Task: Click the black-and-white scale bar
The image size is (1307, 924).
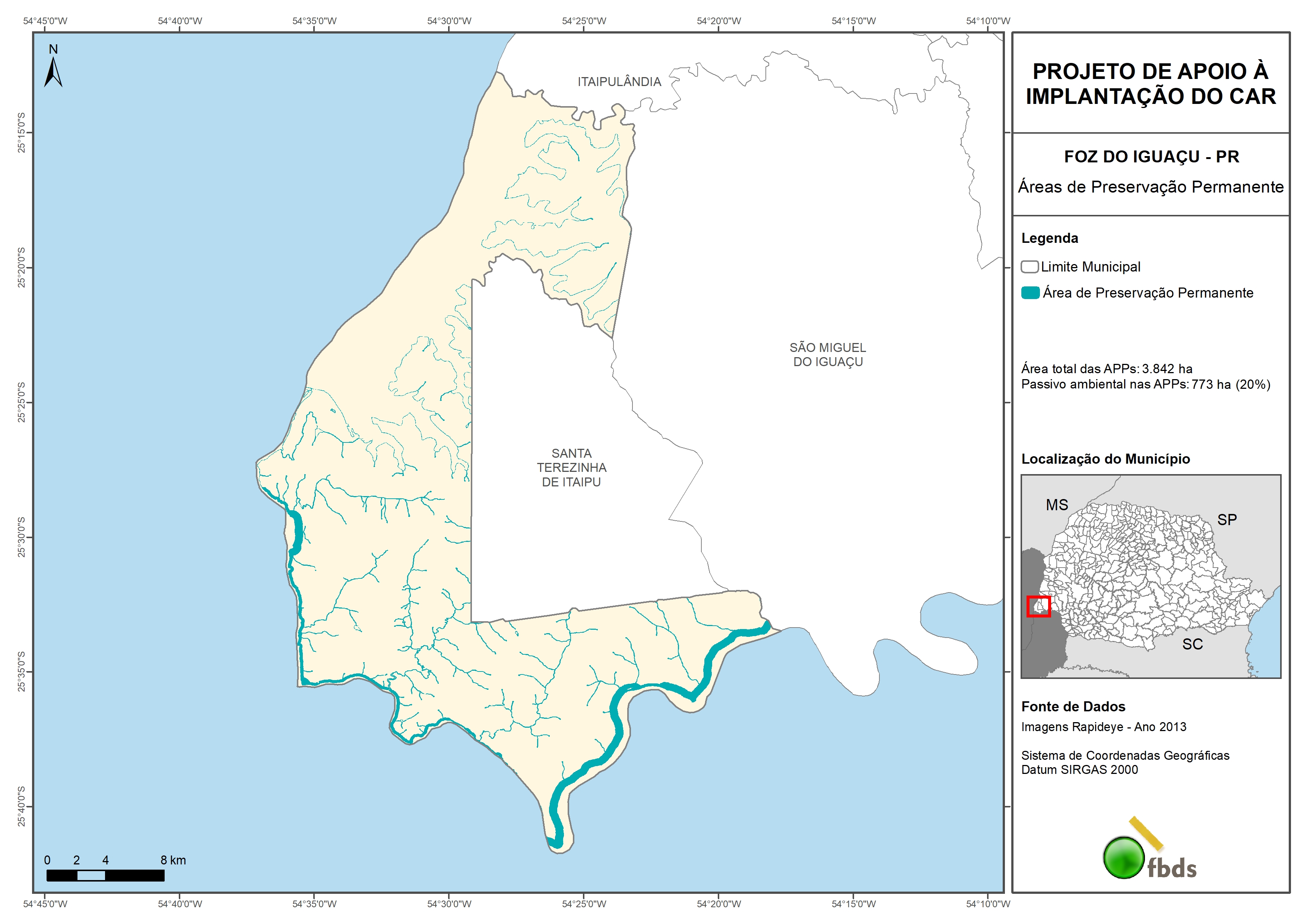Action: point(105,876)
